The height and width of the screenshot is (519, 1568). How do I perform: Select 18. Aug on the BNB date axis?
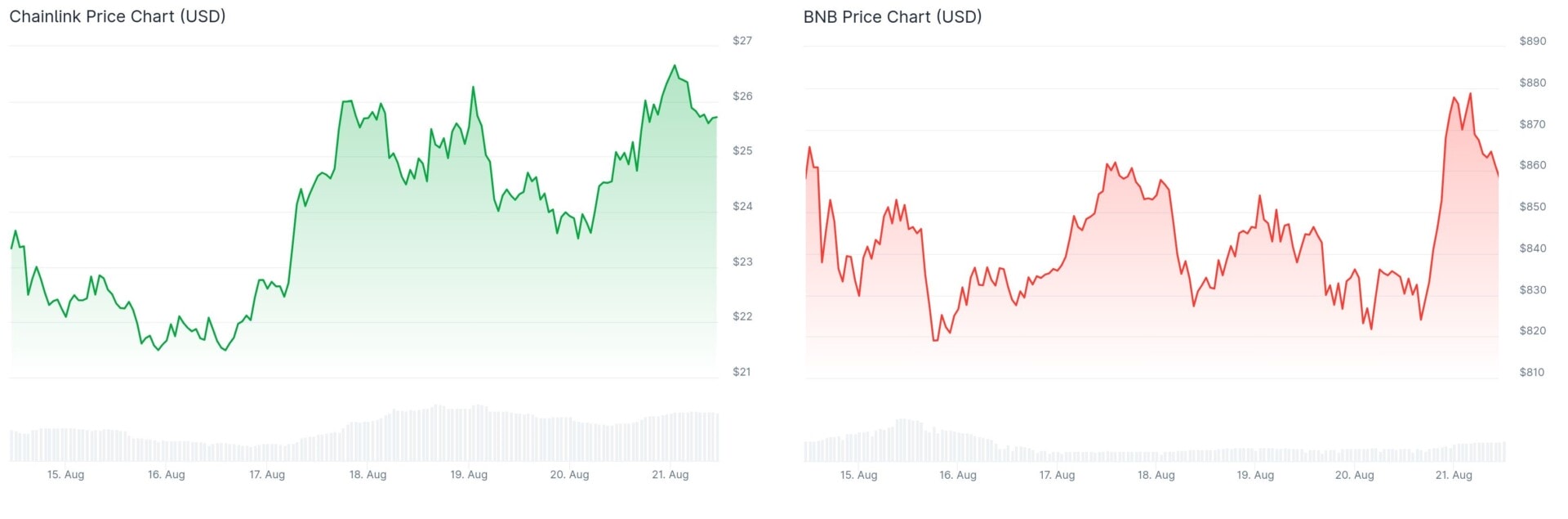point(1156,476)
